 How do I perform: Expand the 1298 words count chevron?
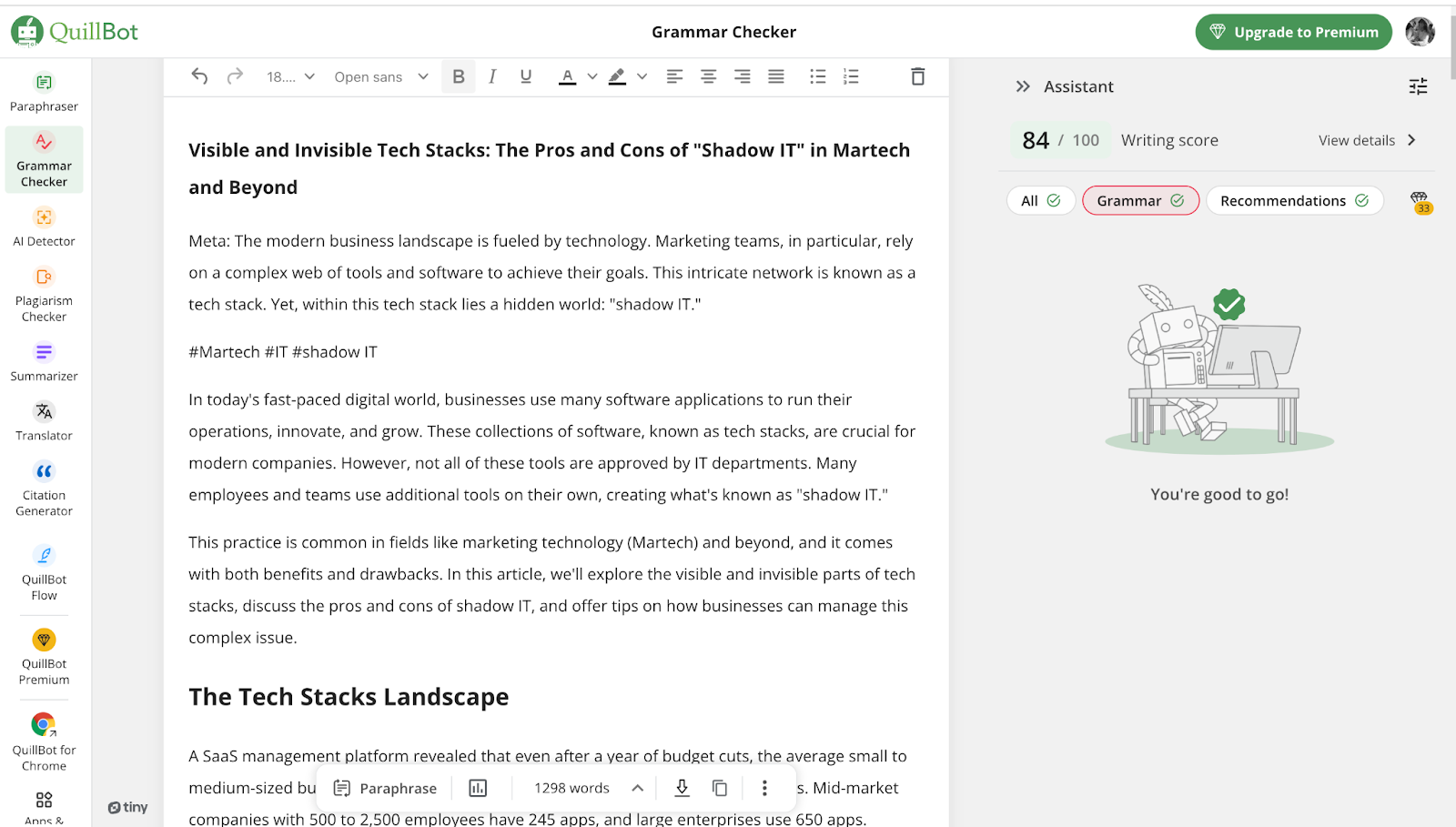[x=638, y=788]
